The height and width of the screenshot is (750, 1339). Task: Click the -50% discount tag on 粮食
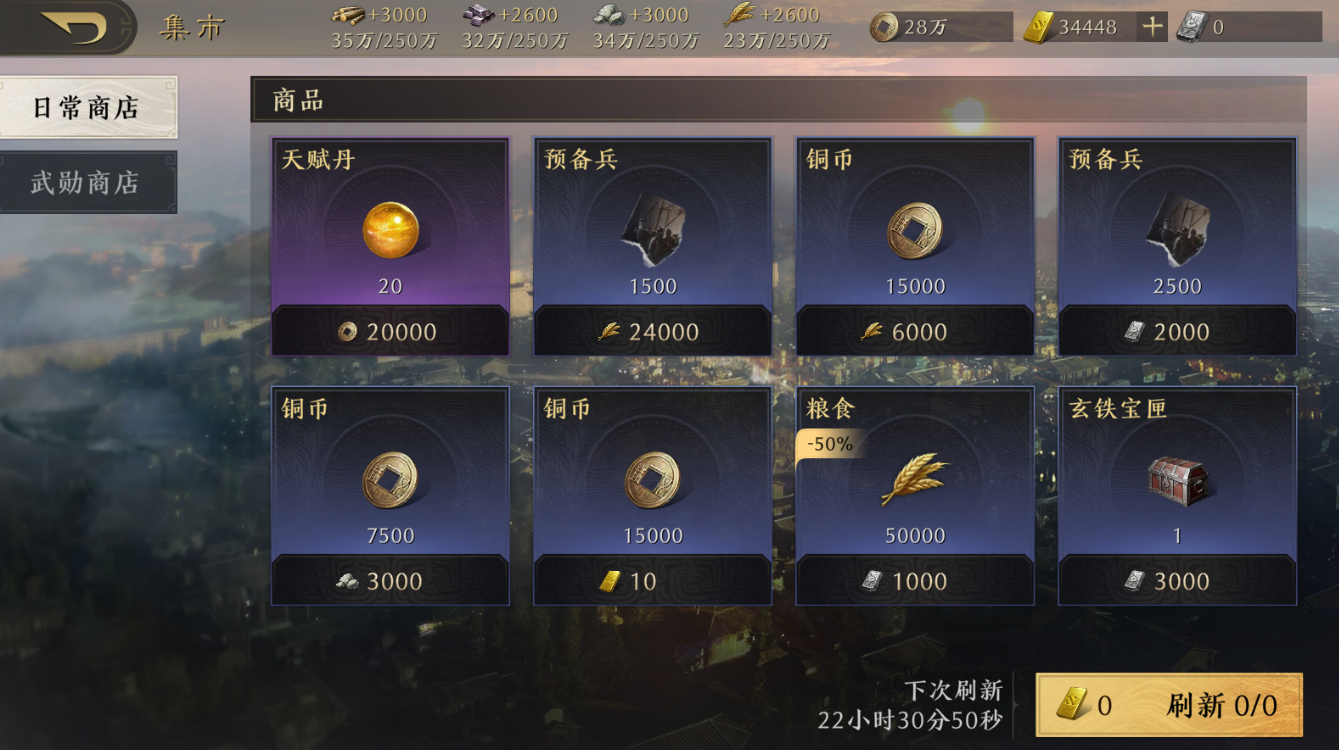coord(829,444)
